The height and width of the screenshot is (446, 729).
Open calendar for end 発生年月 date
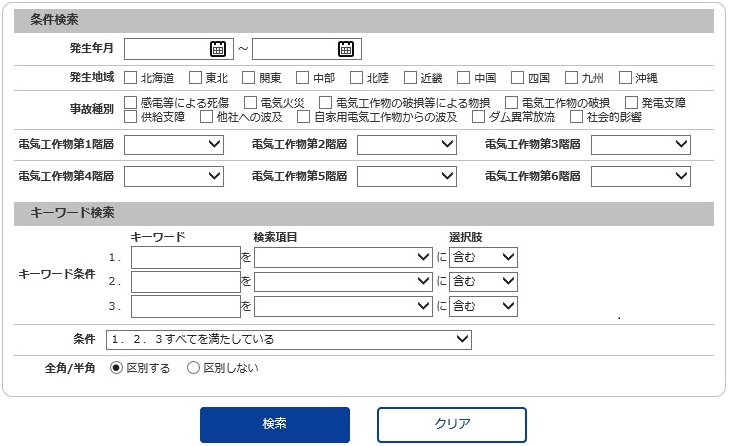(345, 49)
